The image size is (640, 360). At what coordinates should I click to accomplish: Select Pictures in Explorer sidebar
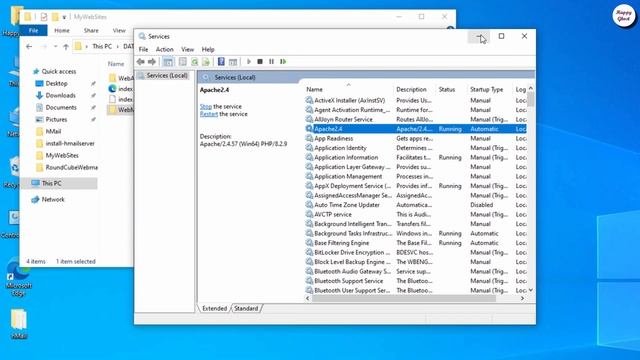[56, 120]
